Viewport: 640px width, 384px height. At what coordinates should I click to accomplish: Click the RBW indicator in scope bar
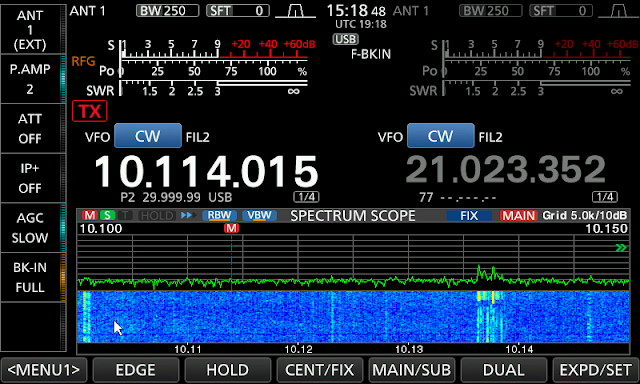tap(219, 215)
